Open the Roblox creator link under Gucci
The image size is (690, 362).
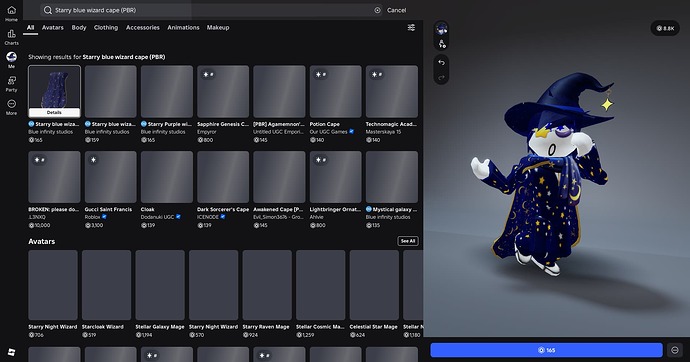92,217
